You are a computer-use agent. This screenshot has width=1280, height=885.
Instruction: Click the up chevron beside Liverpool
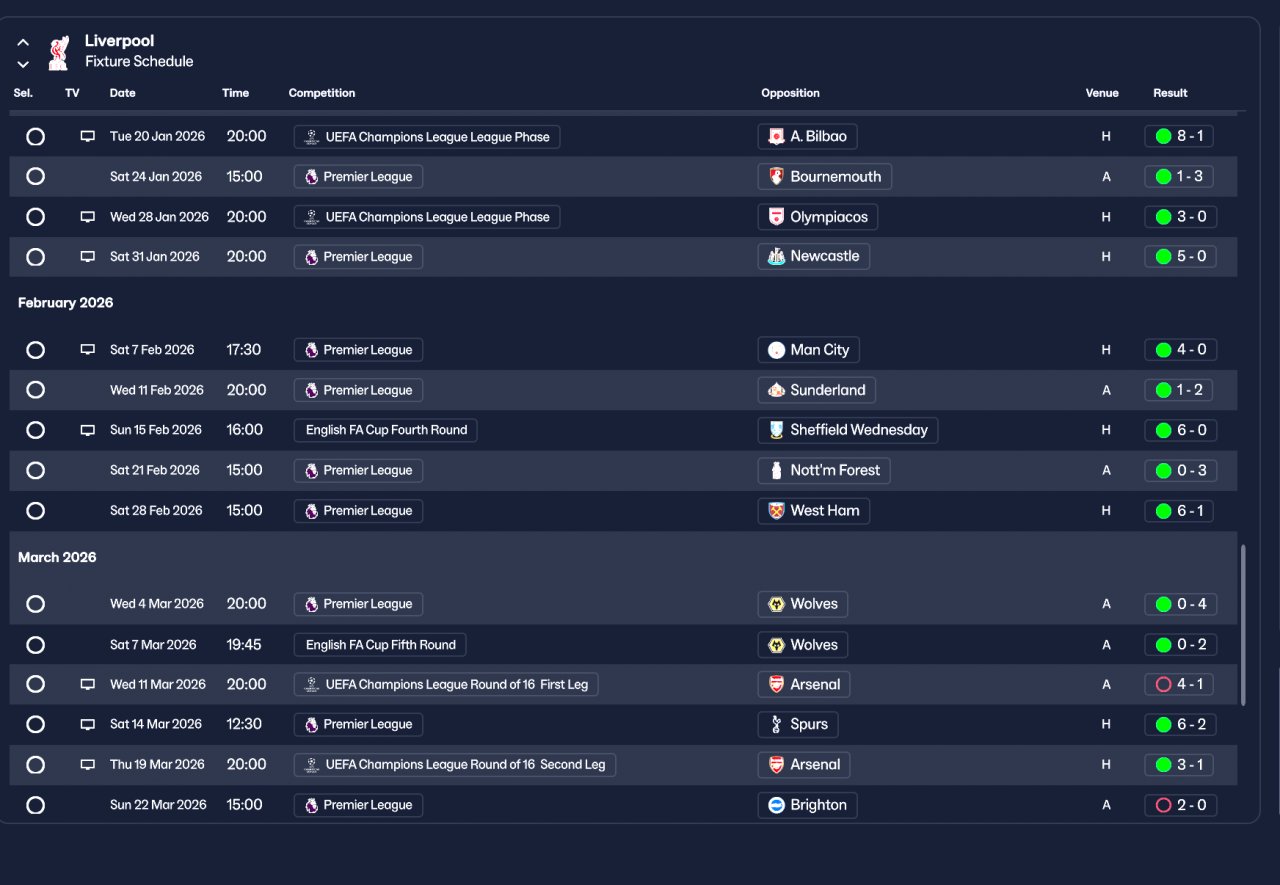click(23, 43)
